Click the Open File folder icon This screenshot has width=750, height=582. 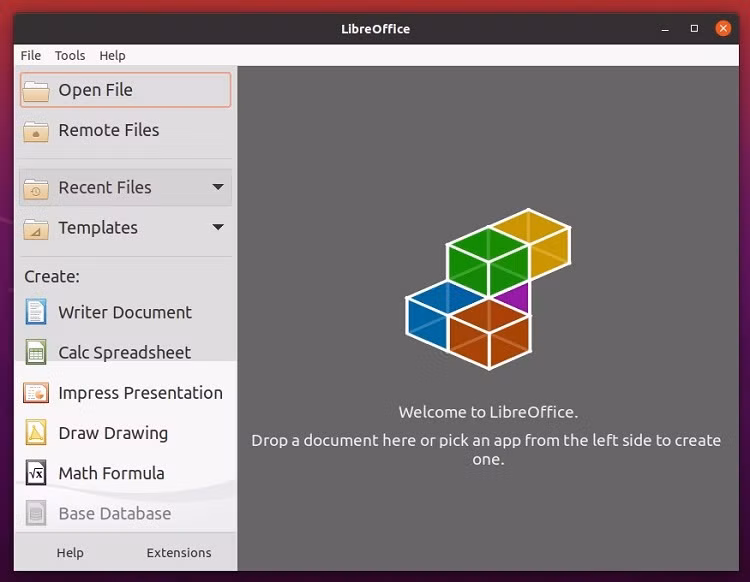36,91
